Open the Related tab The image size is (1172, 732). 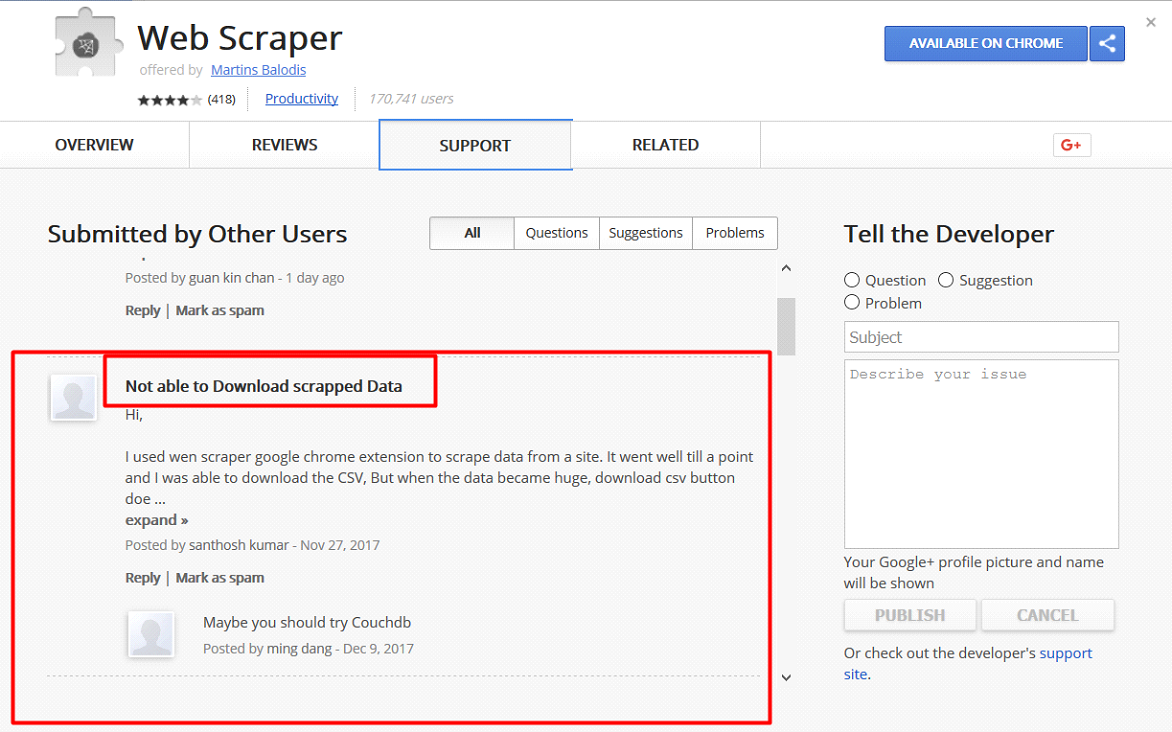point(665,145)
